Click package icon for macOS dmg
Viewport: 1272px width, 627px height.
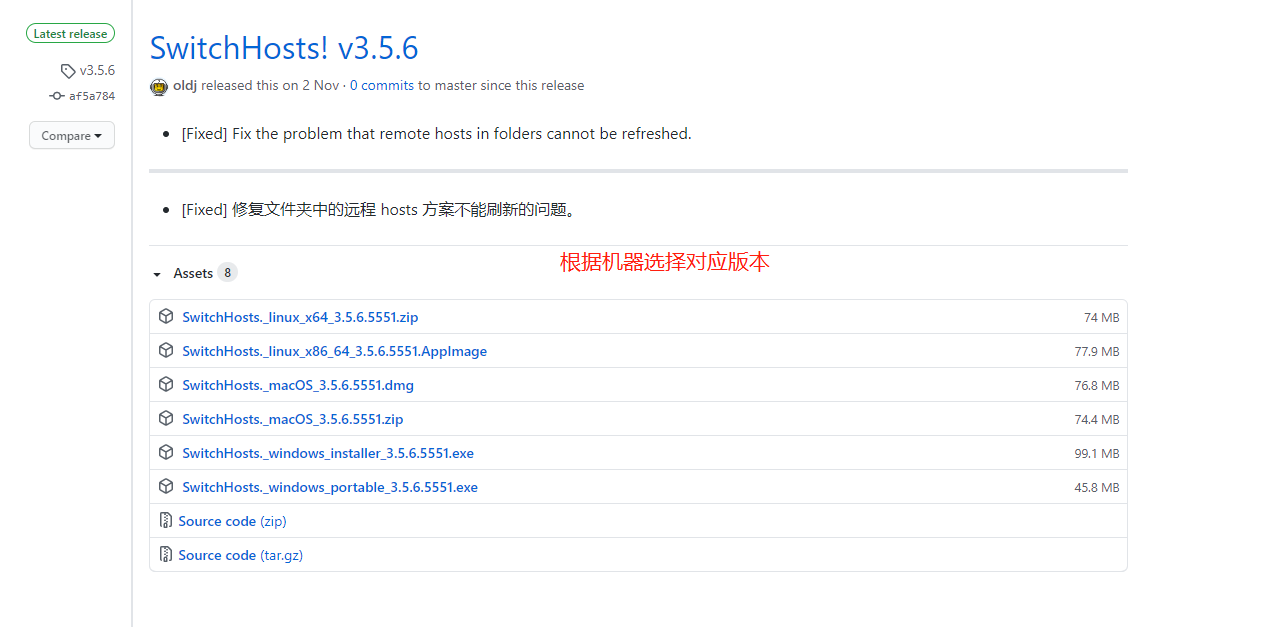point(166,385)
